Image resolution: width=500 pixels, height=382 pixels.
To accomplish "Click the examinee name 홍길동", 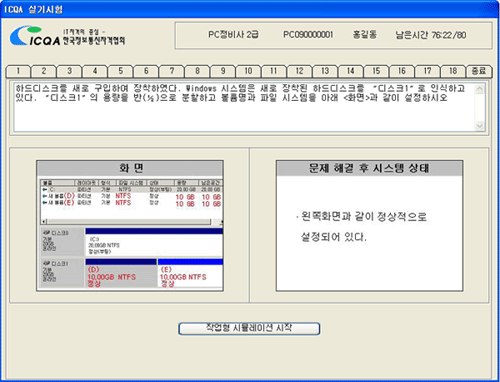I will [x=365, y=35].
